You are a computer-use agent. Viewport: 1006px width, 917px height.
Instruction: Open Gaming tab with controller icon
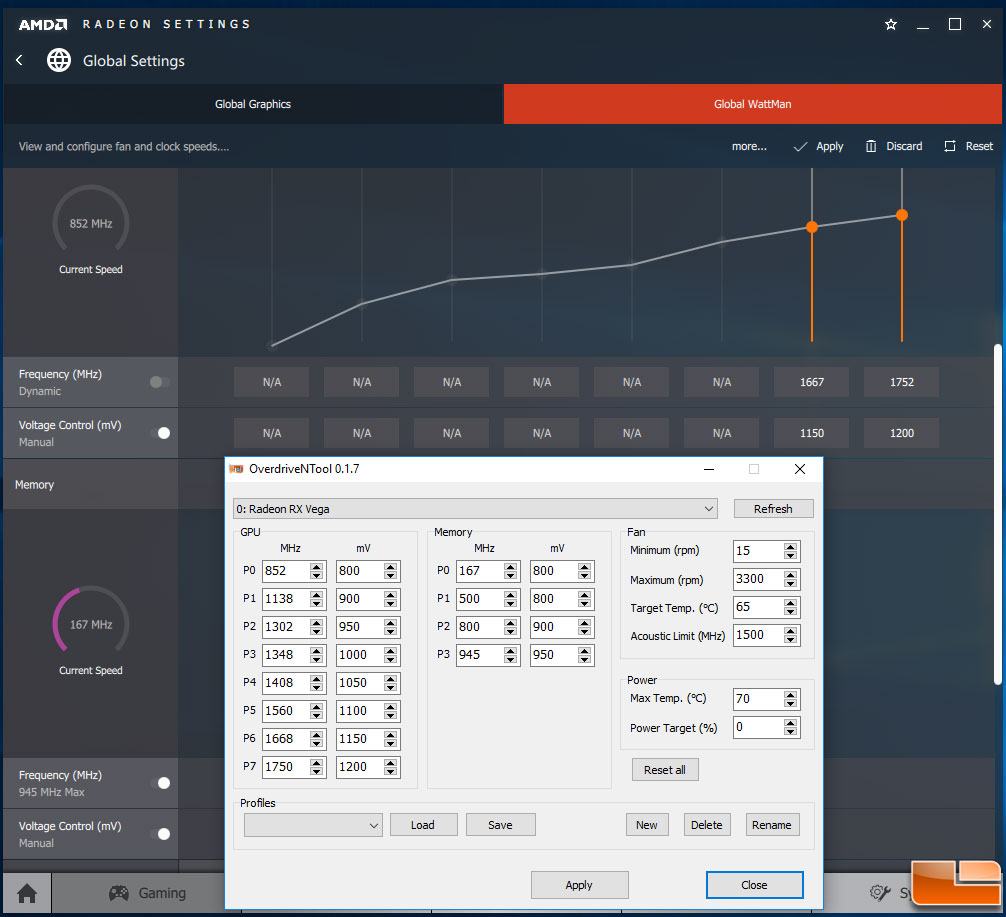click(x=148, y=893)
